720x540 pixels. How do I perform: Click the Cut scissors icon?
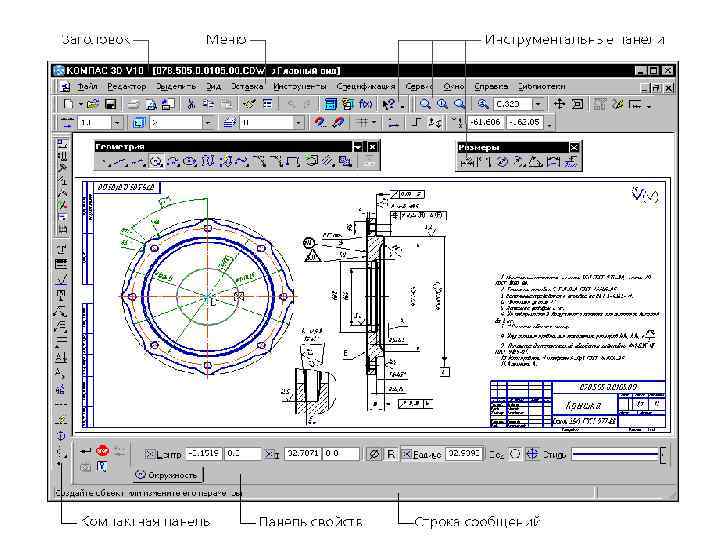pyautogui.click(x=191, y=104)
